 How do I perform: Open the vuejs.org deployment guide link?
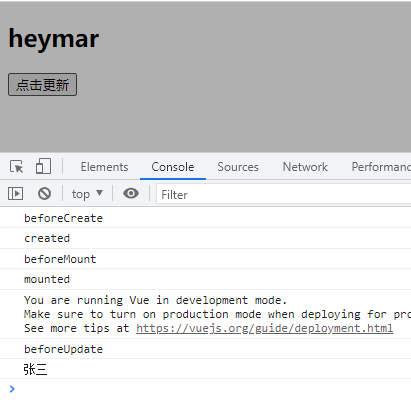(x=264, y=328)
